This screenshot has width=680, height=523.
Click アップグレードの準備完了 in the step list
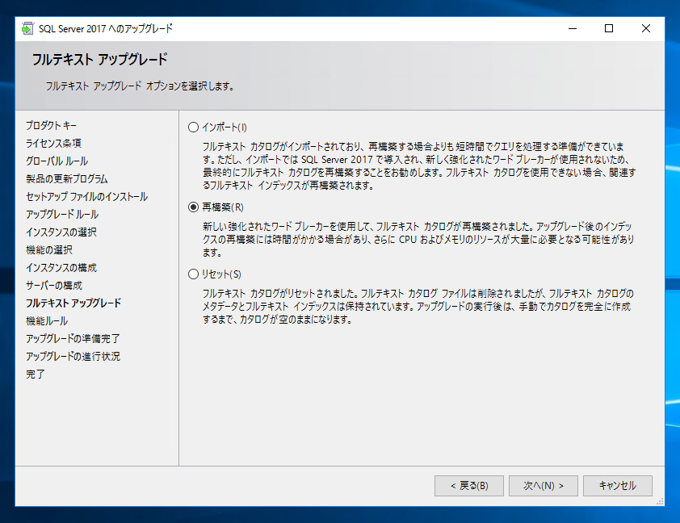click(72, 339)
